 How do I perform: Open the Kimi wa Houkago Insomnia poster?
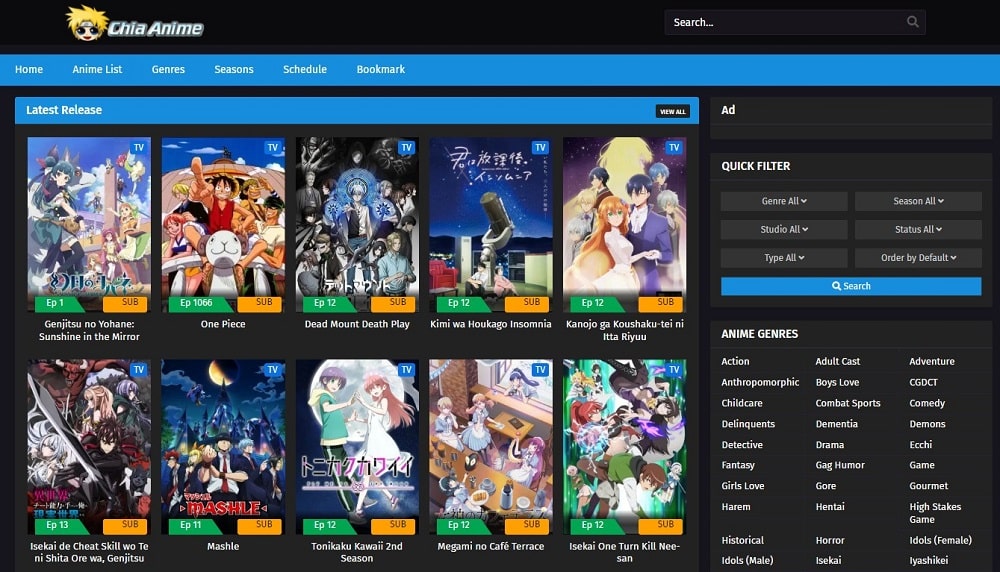click(491, 224)
